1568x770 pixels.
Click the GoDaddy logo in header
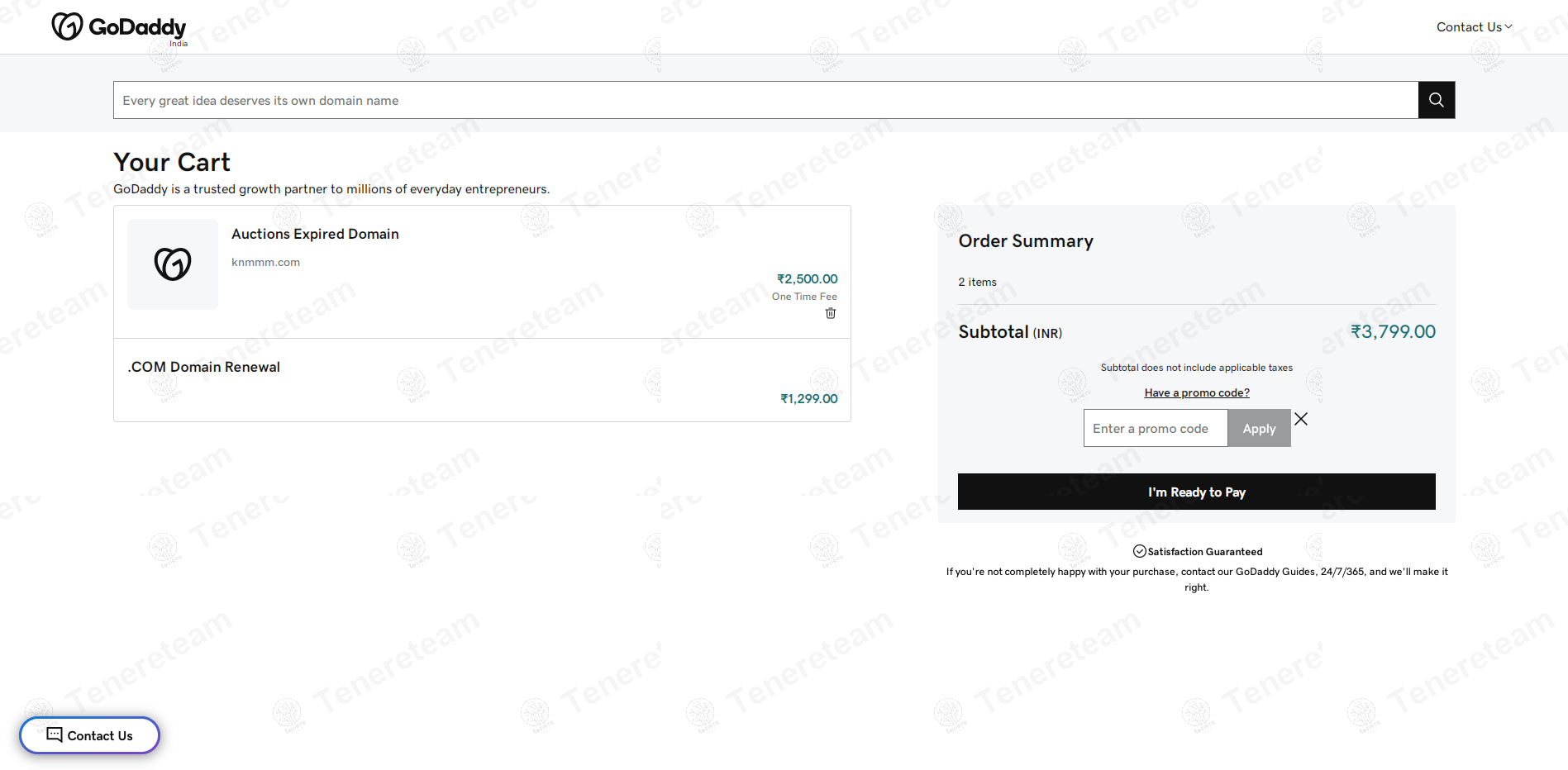119,27
